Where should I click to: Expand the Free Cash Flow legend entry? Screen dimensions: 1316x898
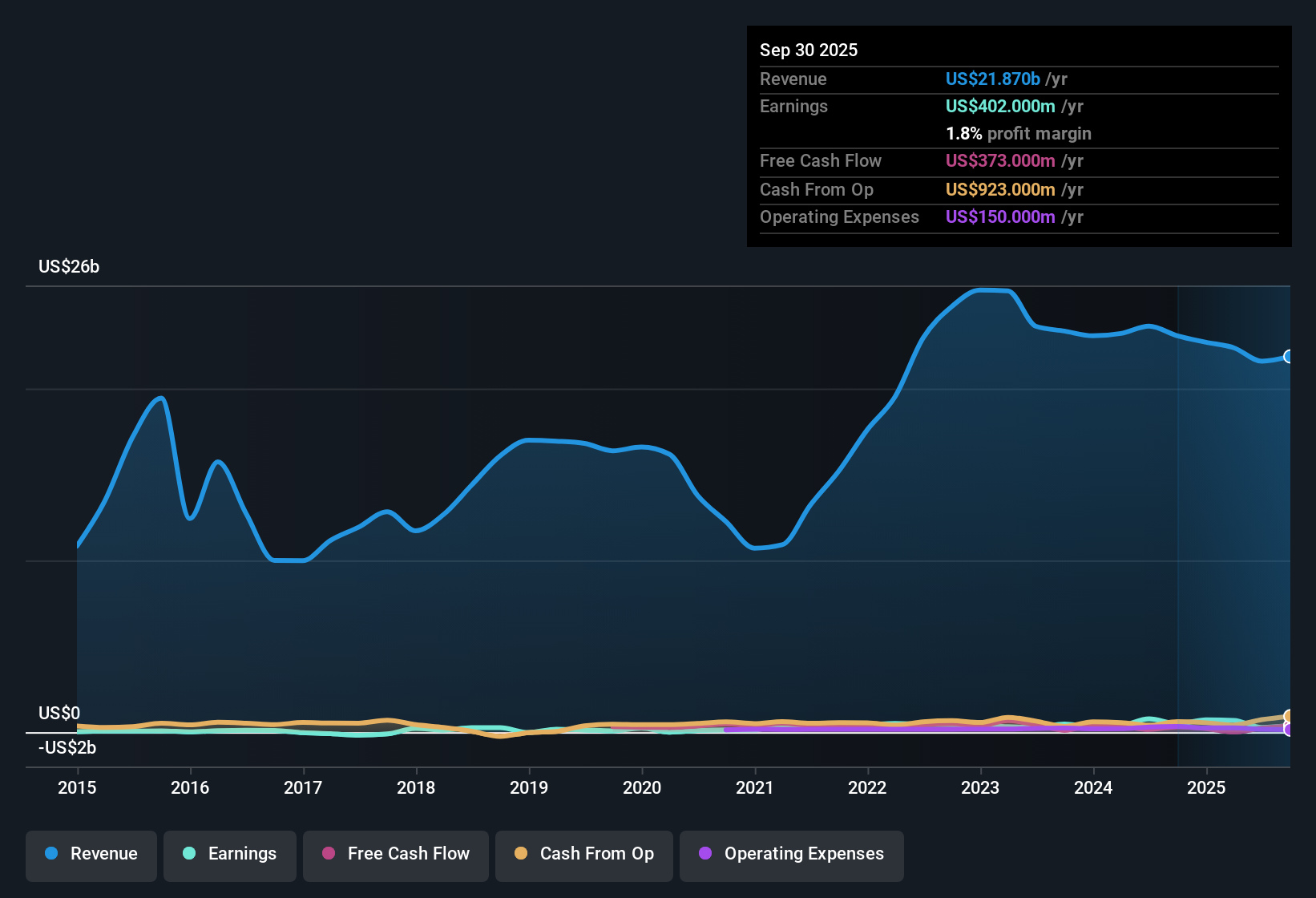point(395,855)
